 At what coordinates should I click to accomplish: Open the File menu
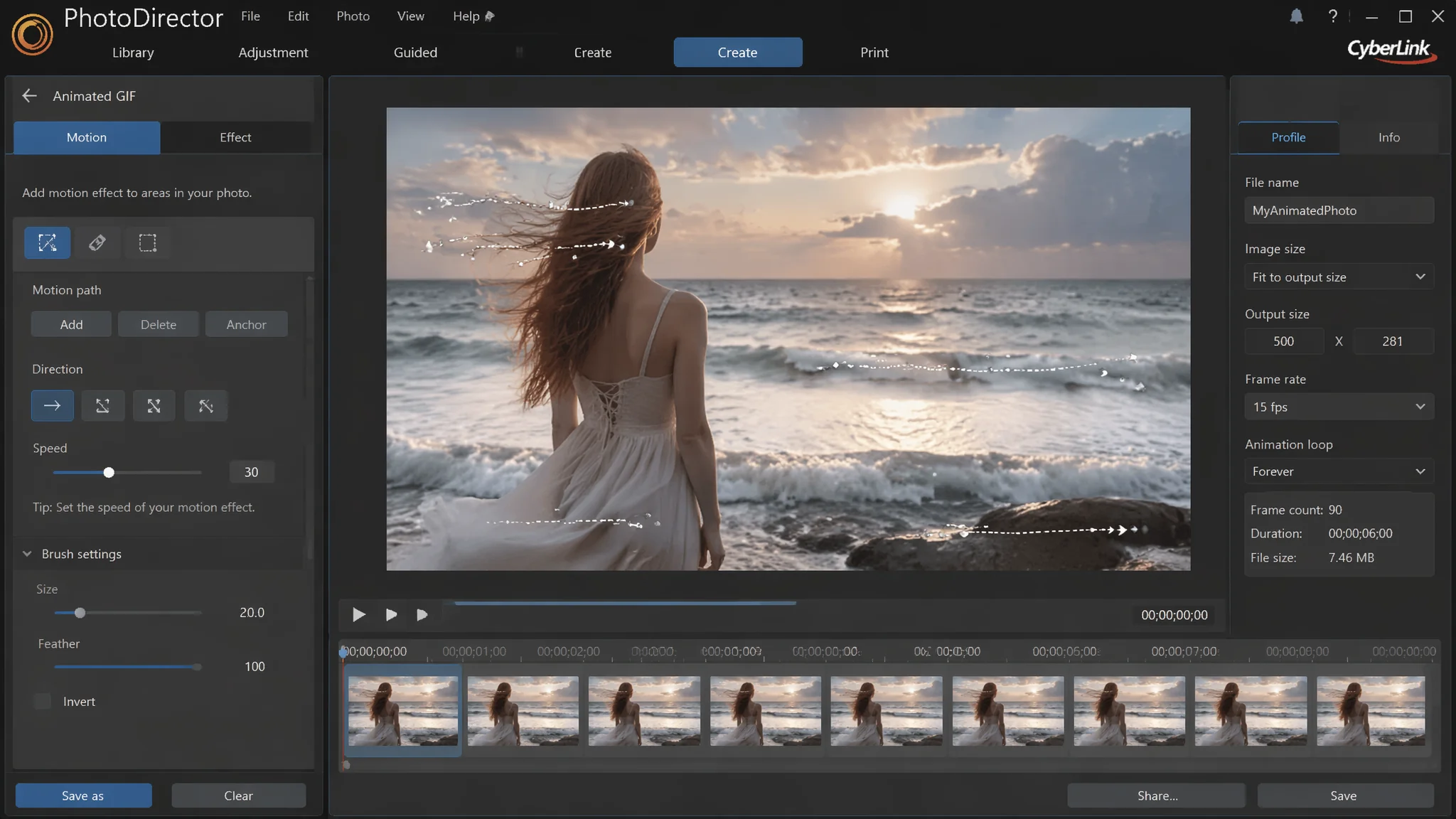pyautogui.click(x=250, y=16)
